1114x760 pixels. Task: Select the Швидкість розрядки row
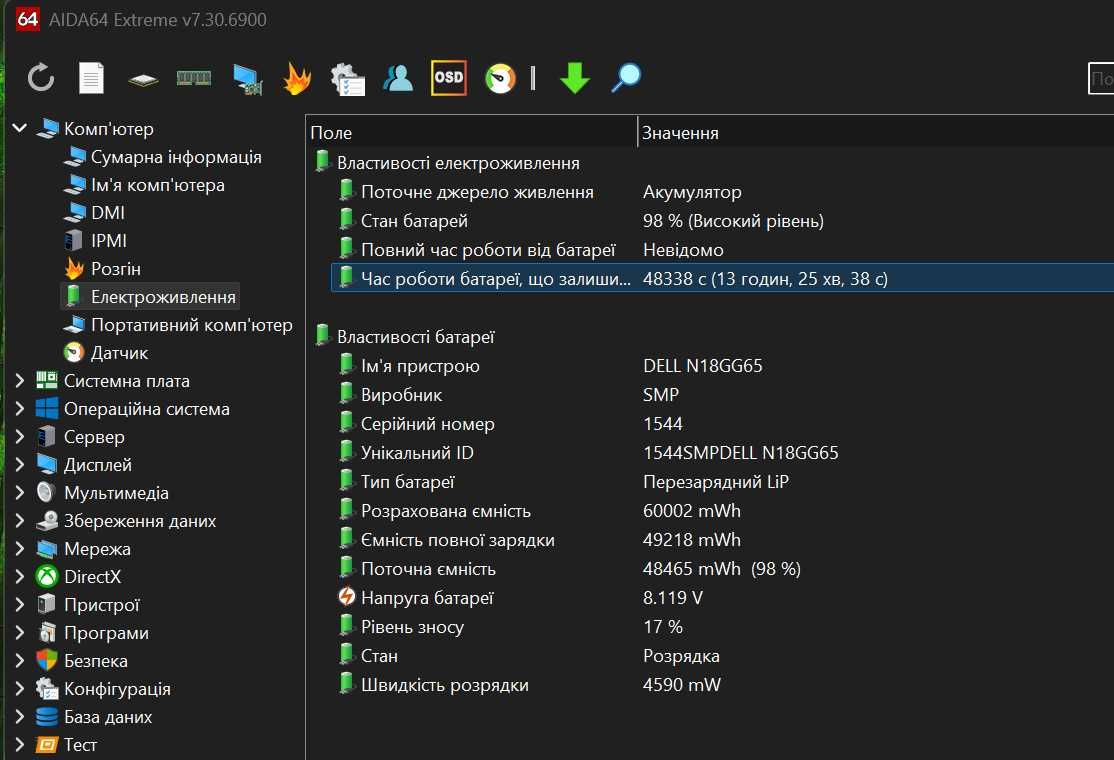[x=723, y=685]
